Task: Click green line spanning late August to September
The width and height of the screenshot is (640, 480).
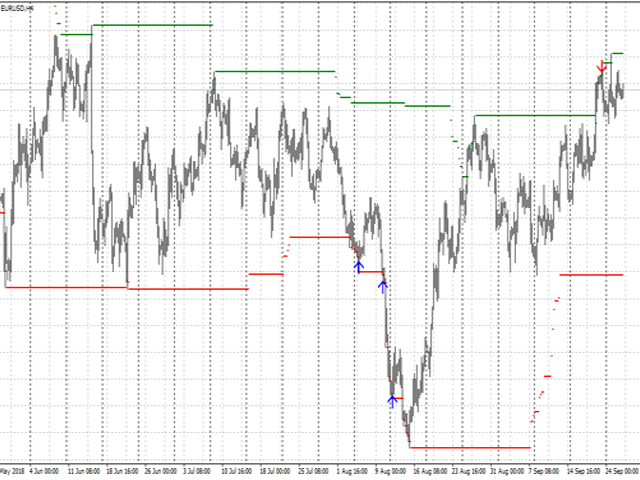Action: point(535,116)
